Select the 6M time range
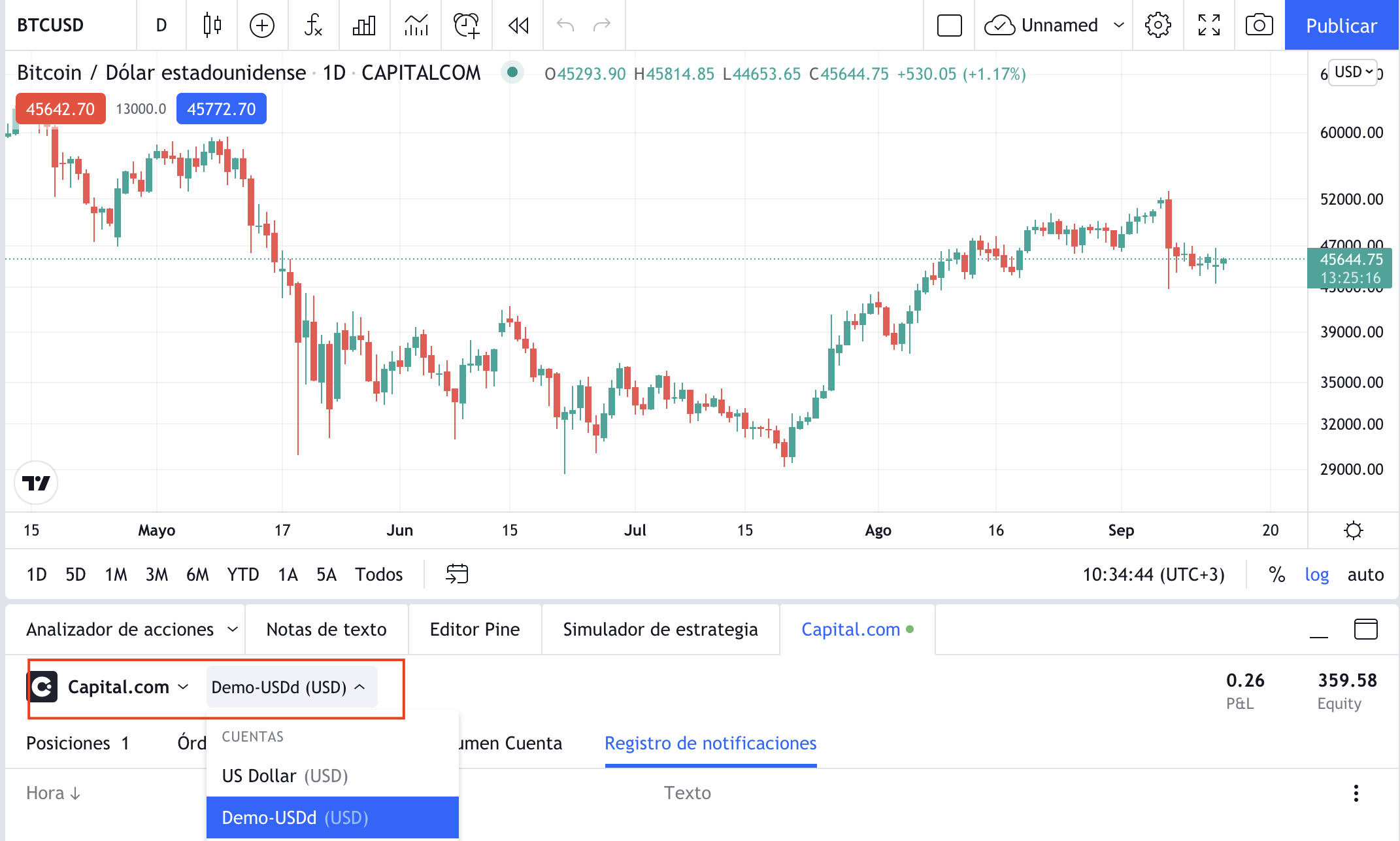 point(197,574)
